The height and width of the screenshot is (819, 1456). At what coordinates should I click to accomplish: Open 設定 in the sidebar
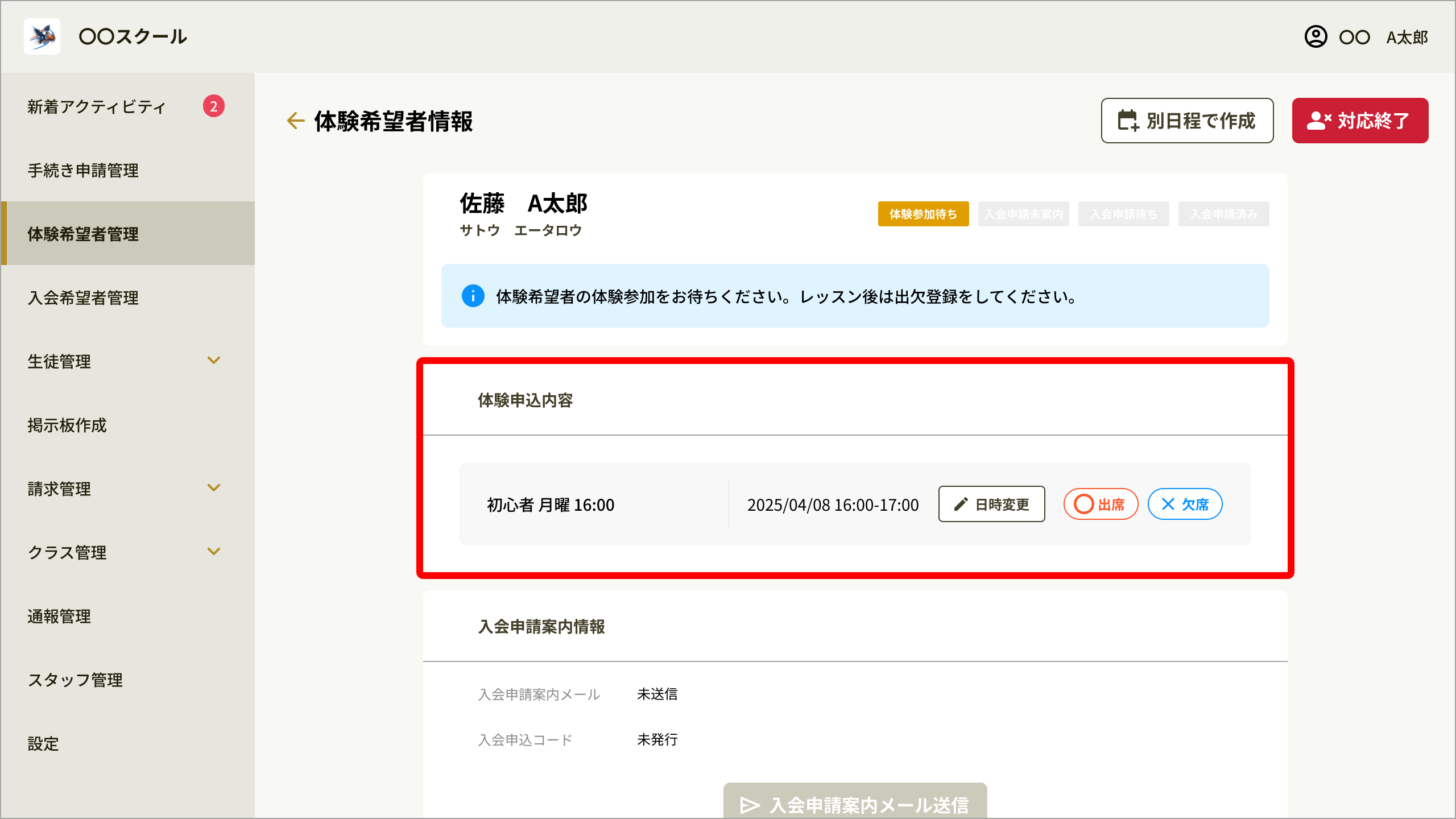[127, 743]
